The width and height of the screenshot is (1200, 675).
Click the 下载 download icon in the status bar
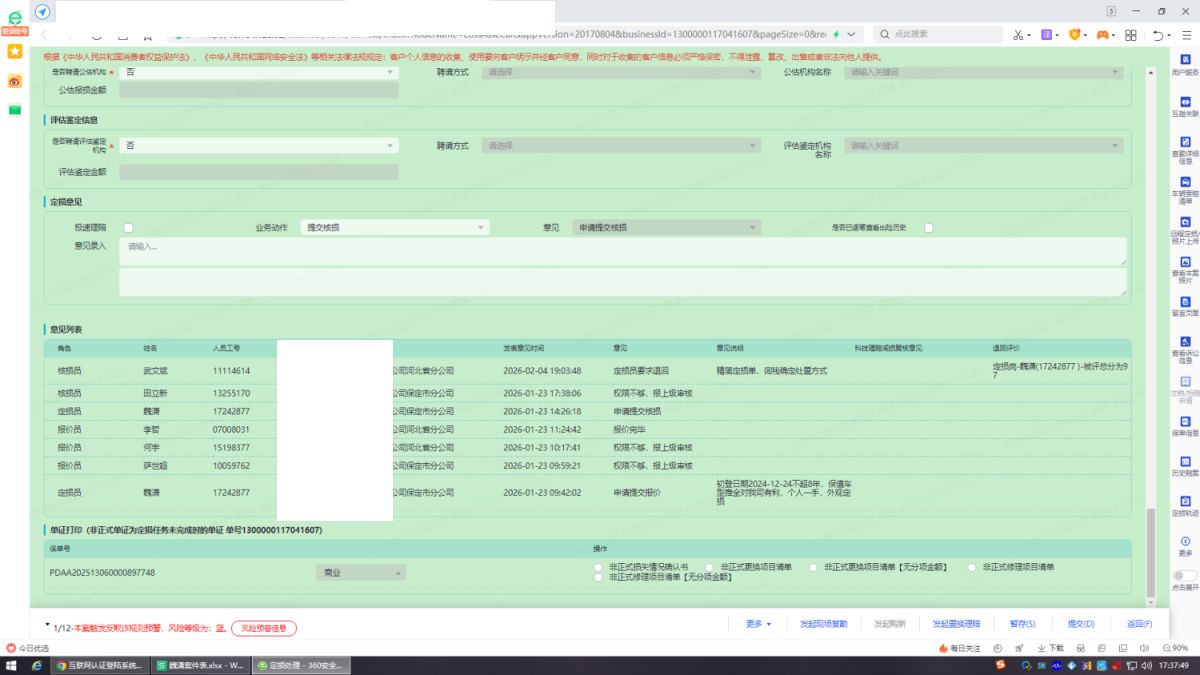coord(1052,648)
